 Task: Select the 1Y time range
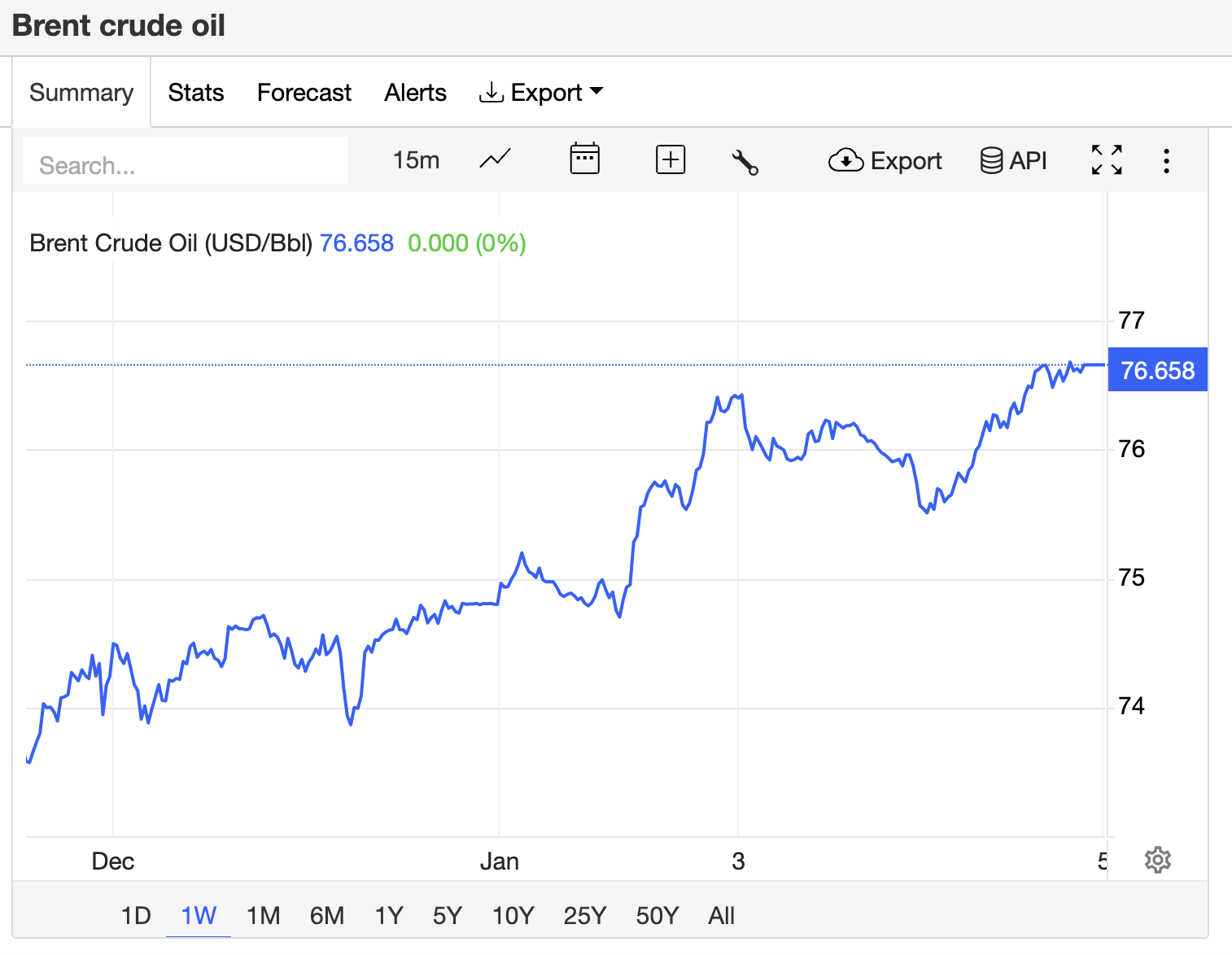389,916
